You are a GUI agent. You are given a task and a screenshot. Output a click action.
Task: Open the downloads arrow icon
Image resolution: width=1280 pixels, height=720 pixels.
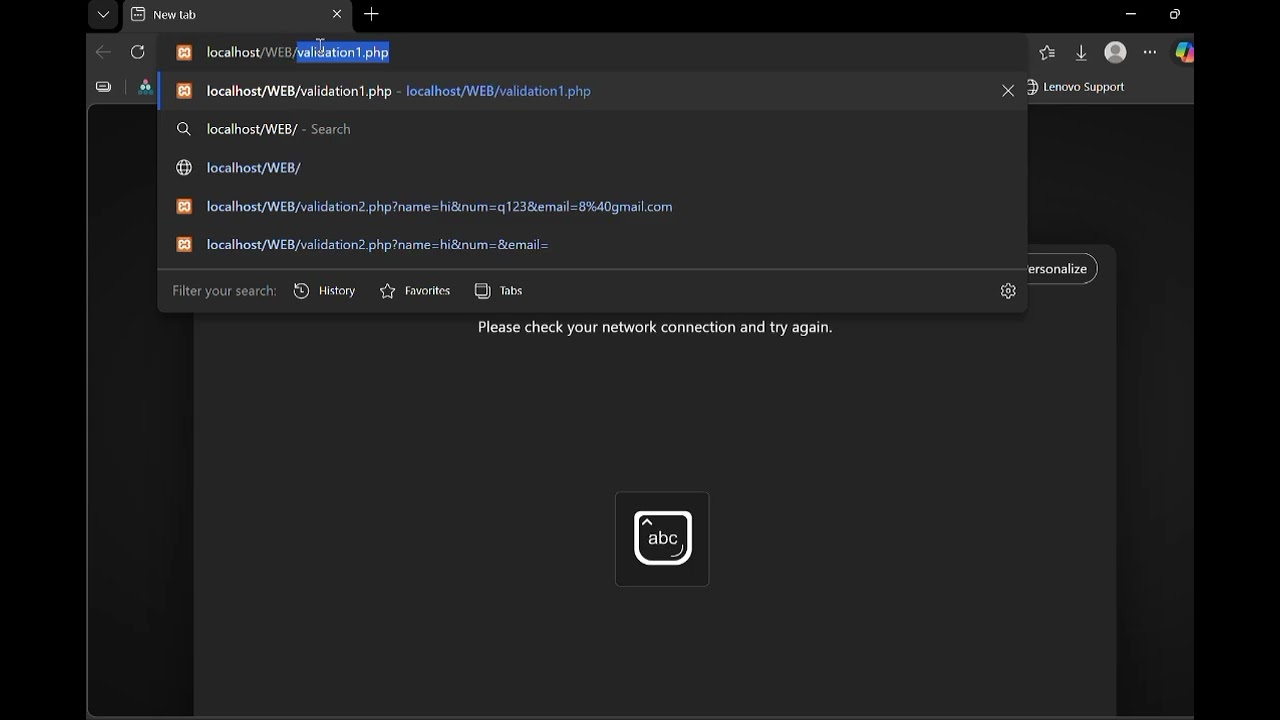pos(1081,53)
